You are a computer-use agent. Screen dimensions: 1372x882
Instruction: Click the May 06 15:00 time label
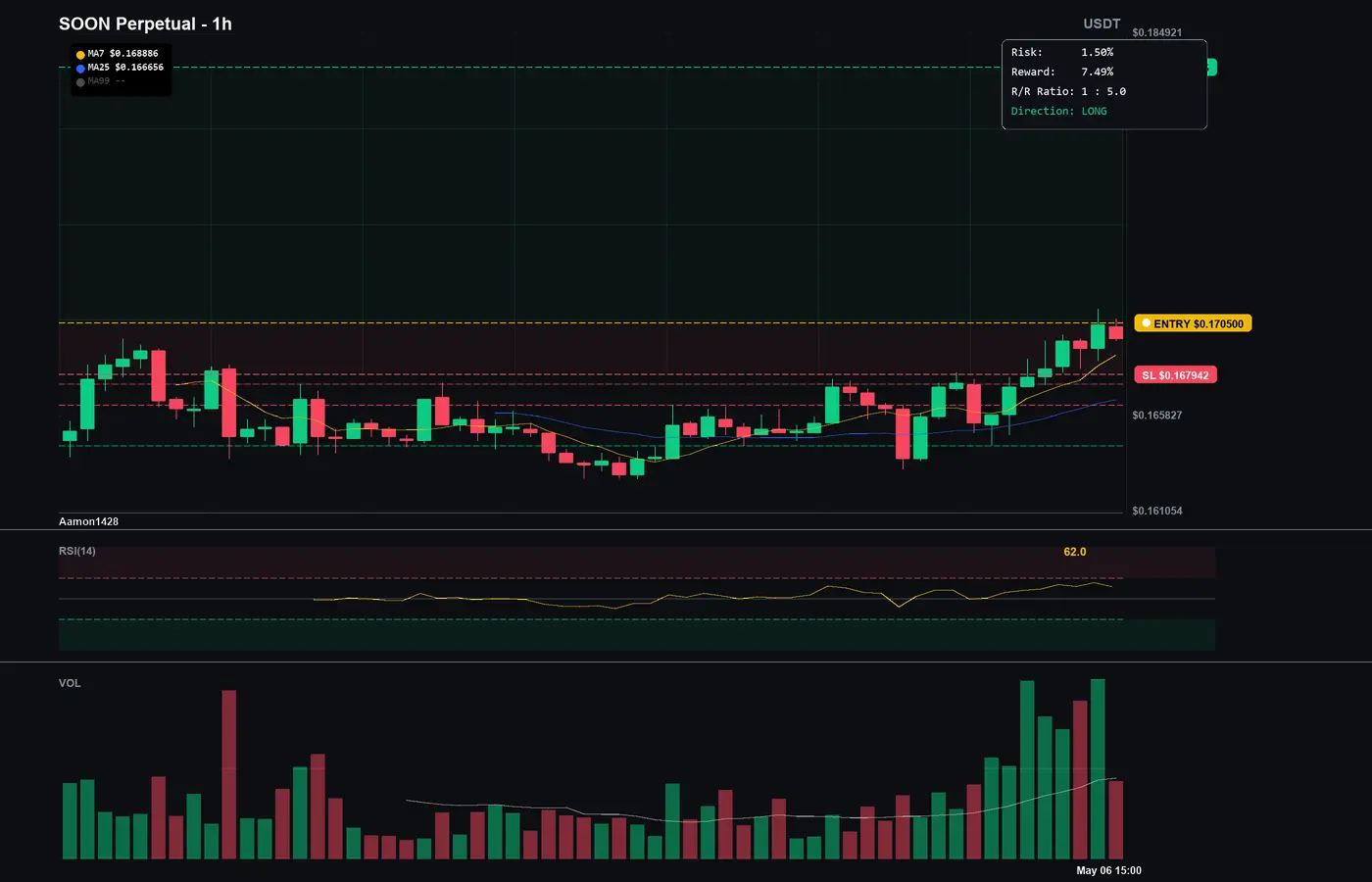pyautogui.click(x=1108, y=870)
